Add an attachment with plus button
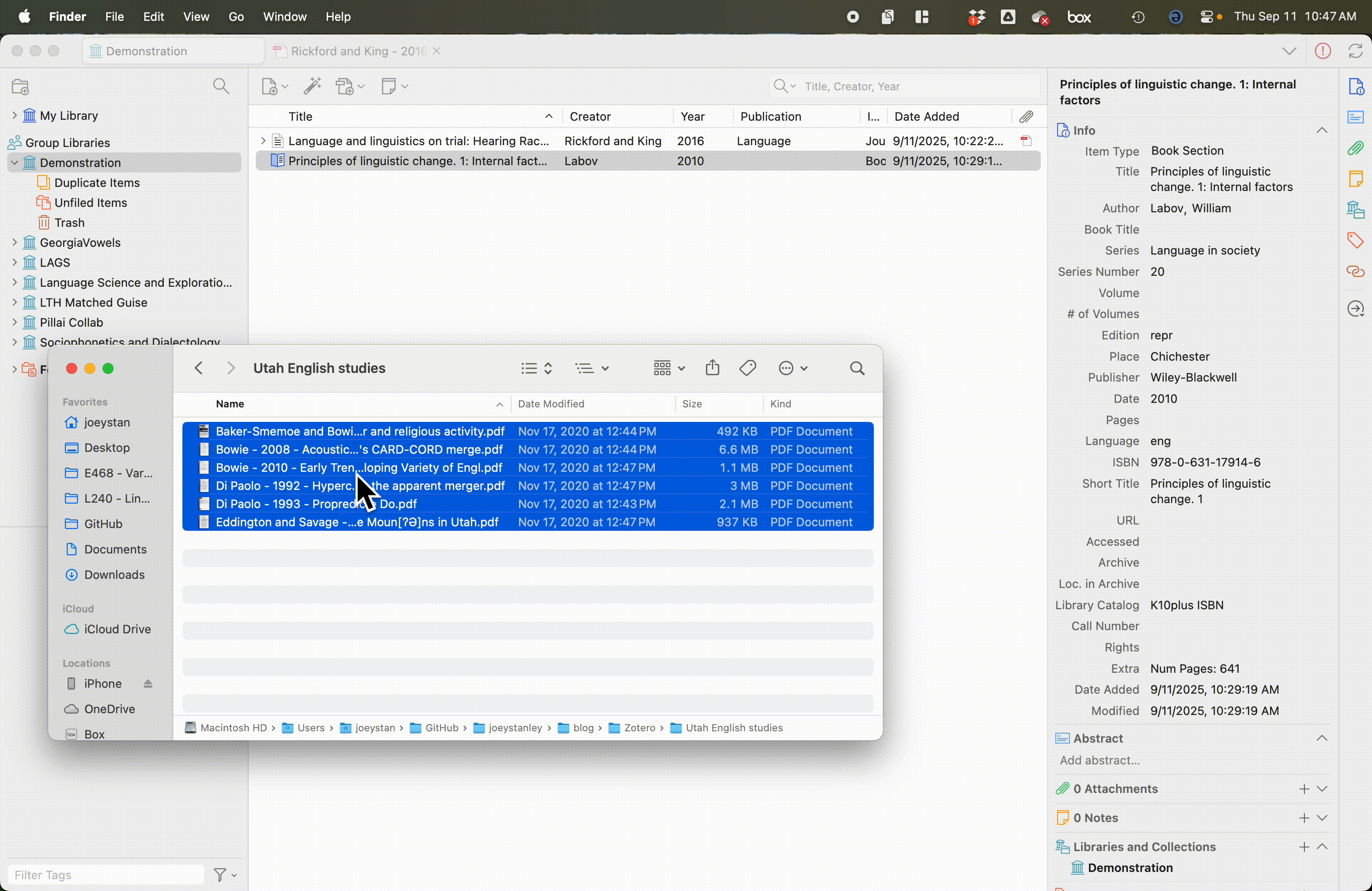This screenshot has width=1372, height=891. 1304,788
